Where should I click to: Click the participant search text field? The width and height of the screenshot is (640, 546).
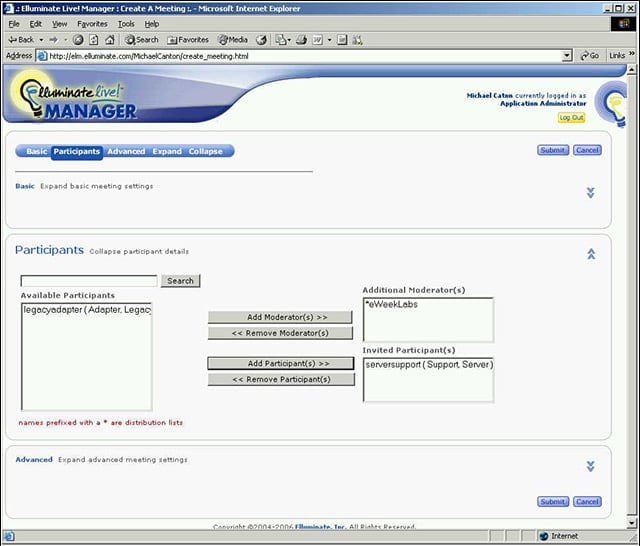point(89,281)
